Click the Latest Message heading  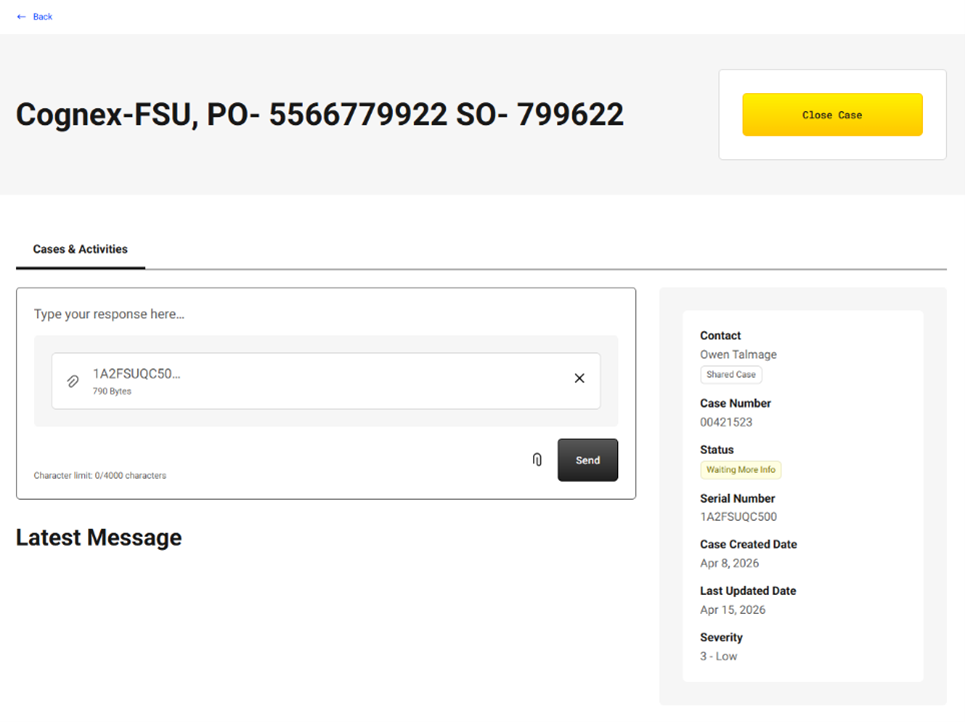coord(98,537)
